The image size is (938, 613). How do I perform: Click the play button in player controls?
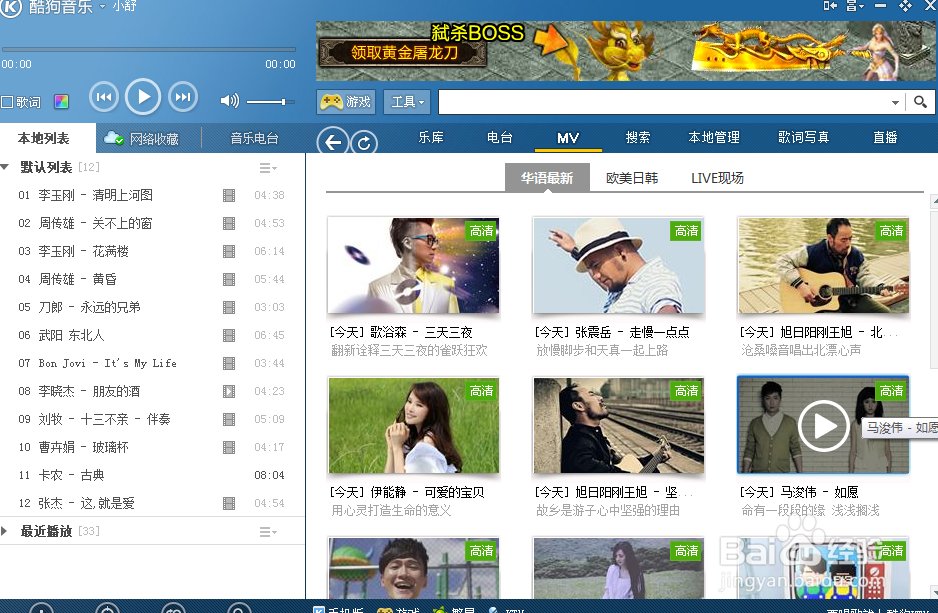tap(143, 97)
